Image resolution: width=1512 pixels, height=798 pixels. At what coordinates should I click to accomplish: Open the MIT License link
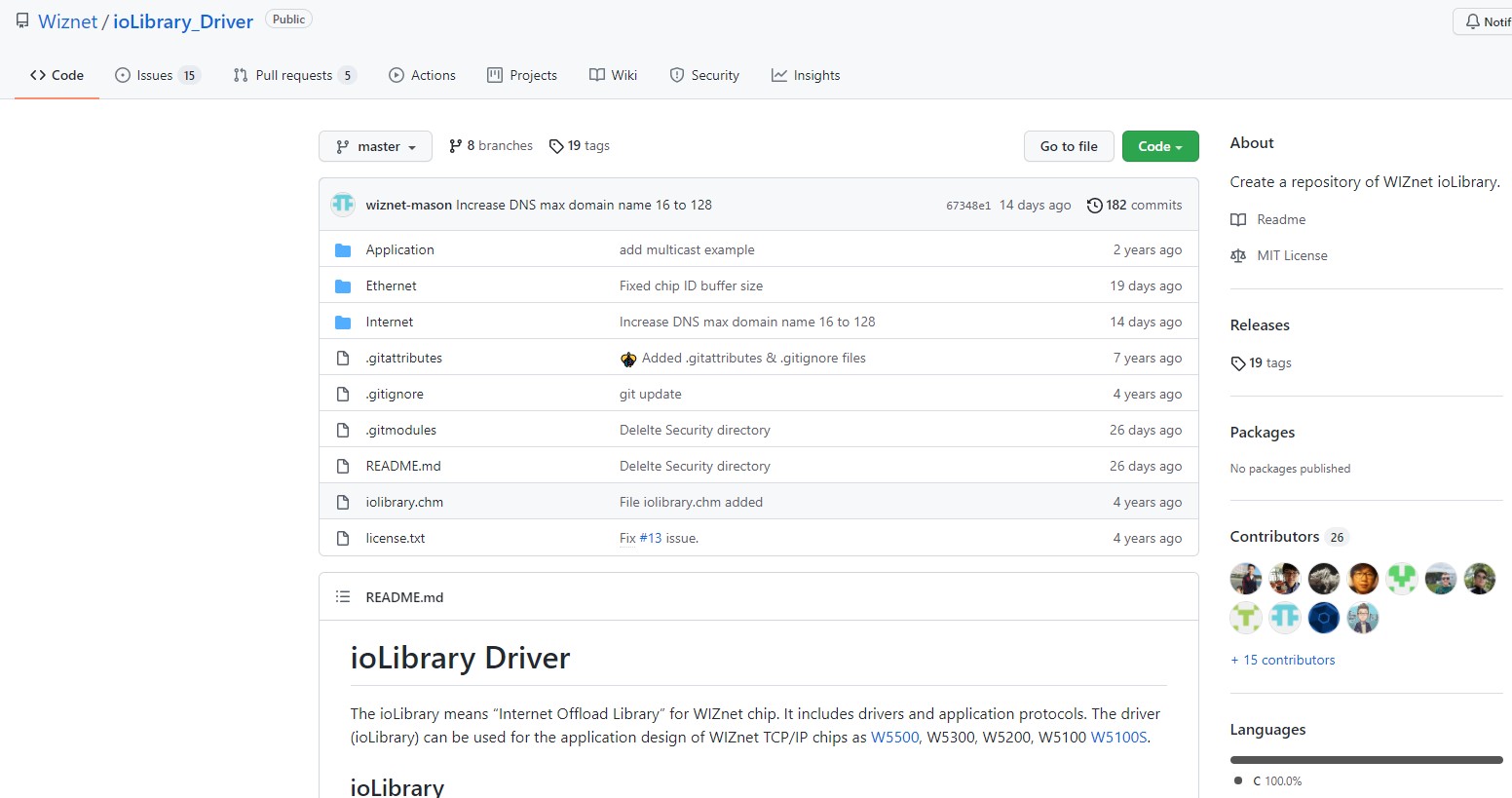pyautogui.click(x=1279, y=255)
